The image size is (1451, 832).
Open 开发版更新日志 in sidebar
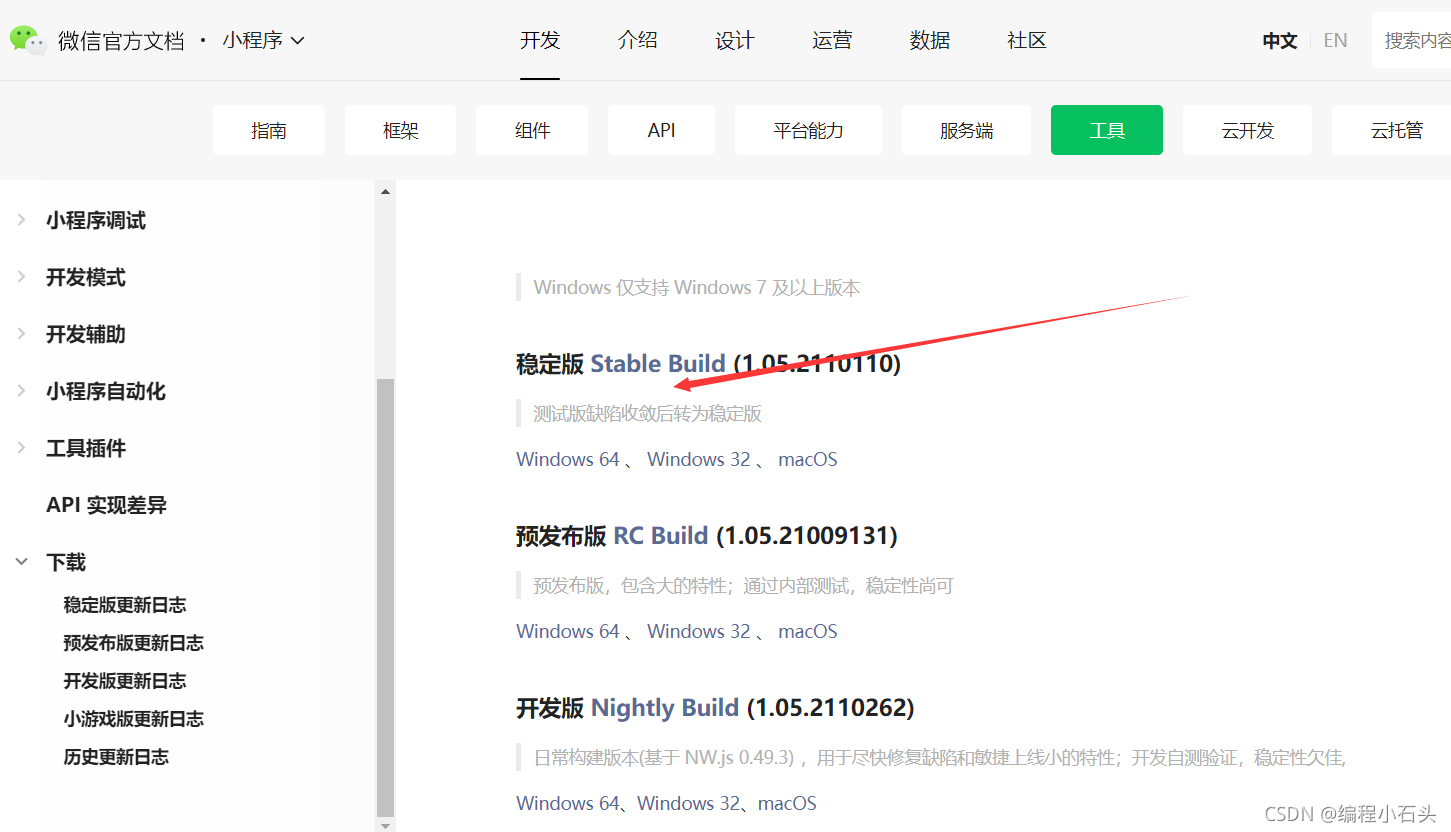125,681
